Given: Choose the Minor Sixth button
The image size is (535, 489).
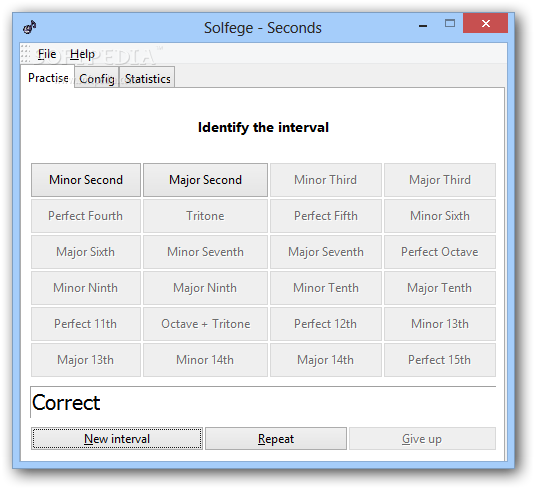Looking at the screenshot, I should click(440, 216).
